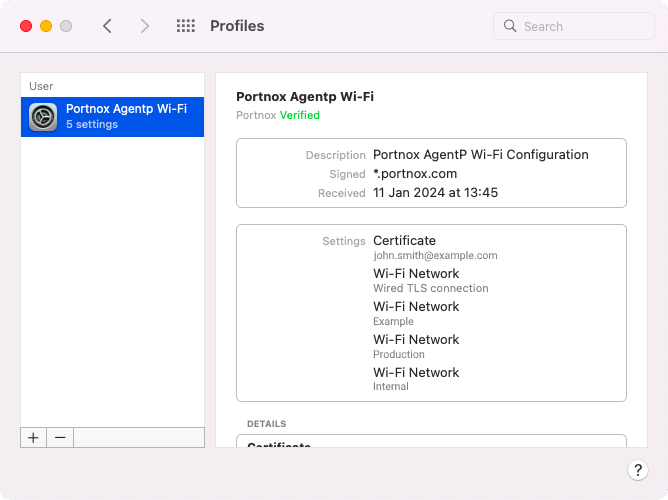Minimize window with yellow button
Screen dimensions: 668x500
pyautogui.click(x=46, y=26)
